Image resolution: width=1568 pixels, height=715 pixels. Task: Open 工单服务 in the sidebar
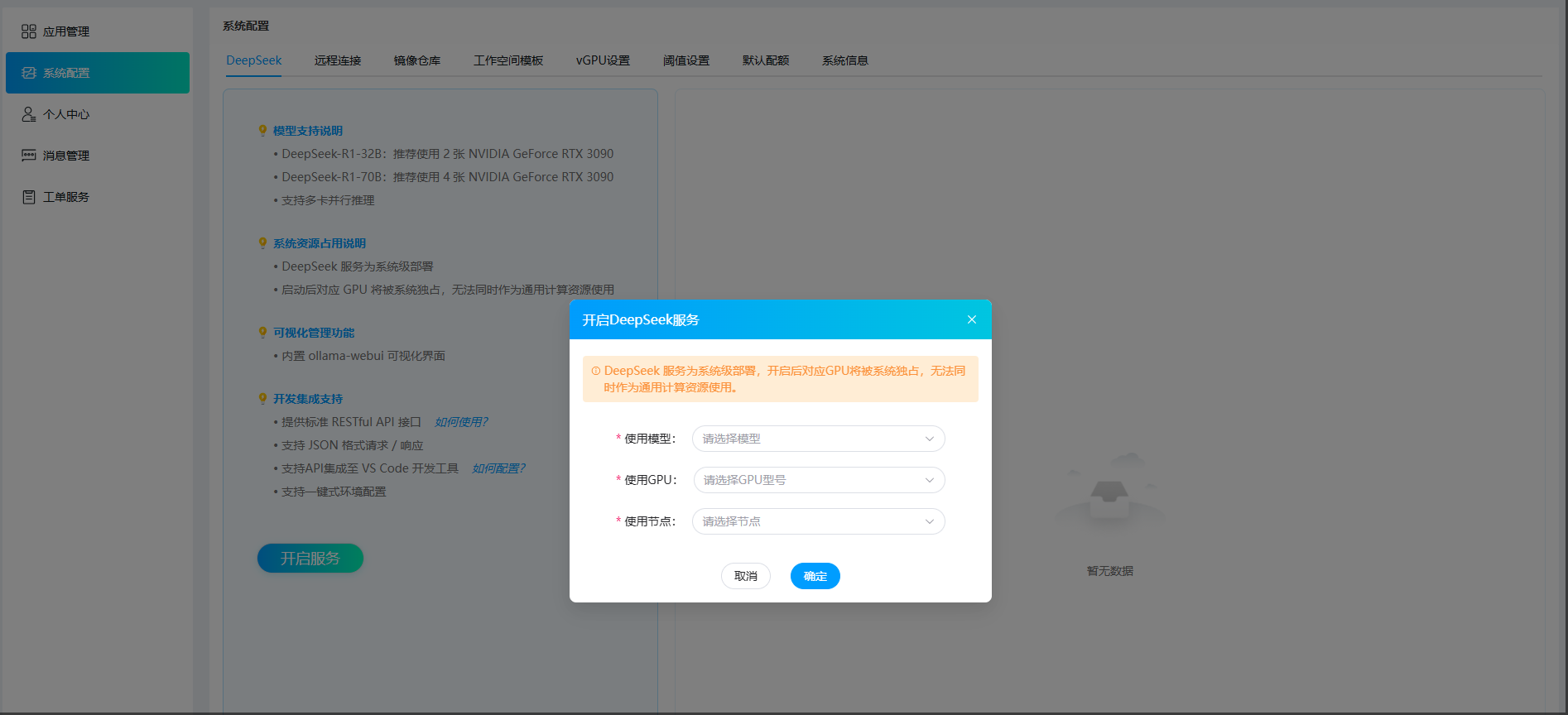(x=98, y=197)
